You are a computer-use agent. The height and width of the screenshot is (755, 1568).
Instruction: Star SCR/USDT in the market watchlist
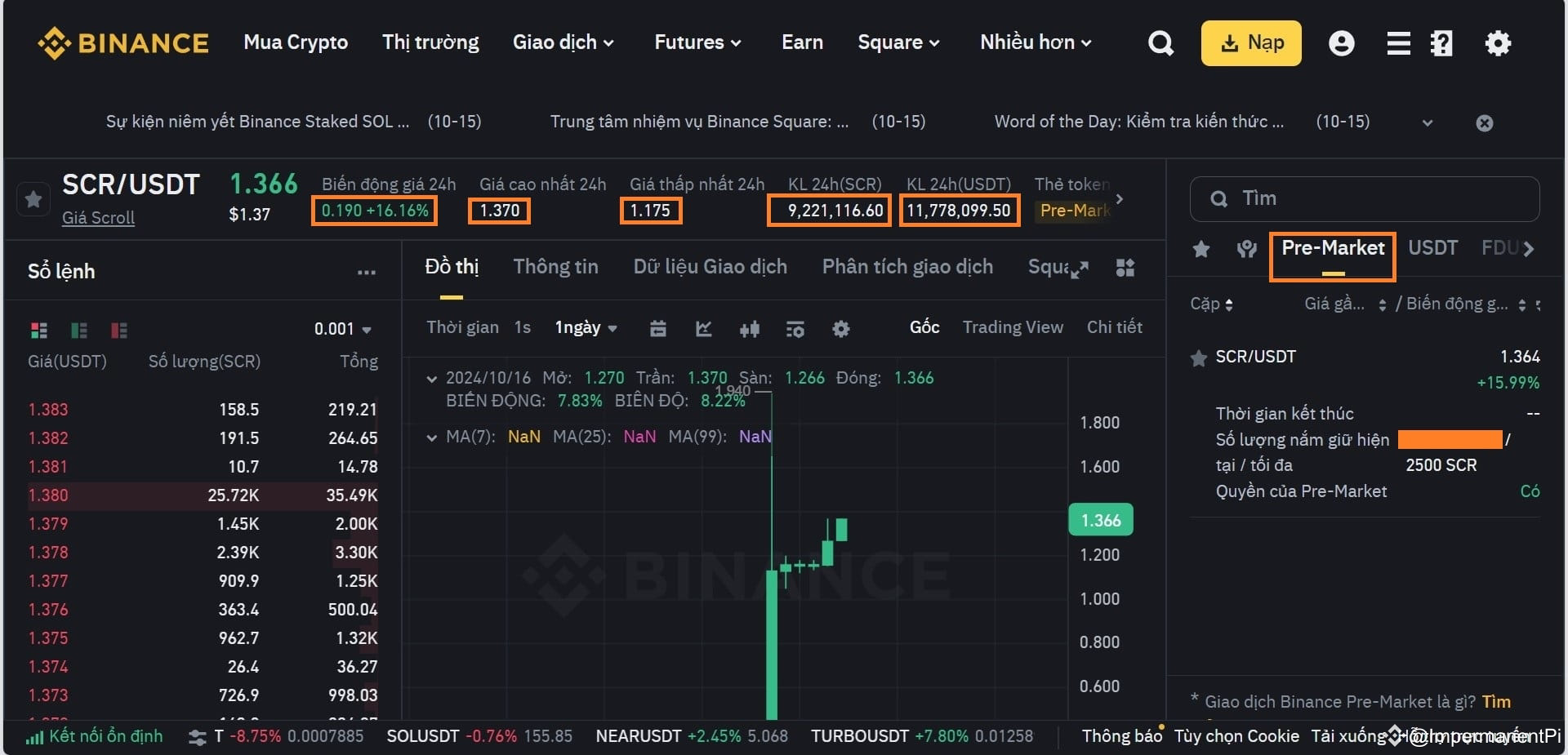pos(1199,357)
